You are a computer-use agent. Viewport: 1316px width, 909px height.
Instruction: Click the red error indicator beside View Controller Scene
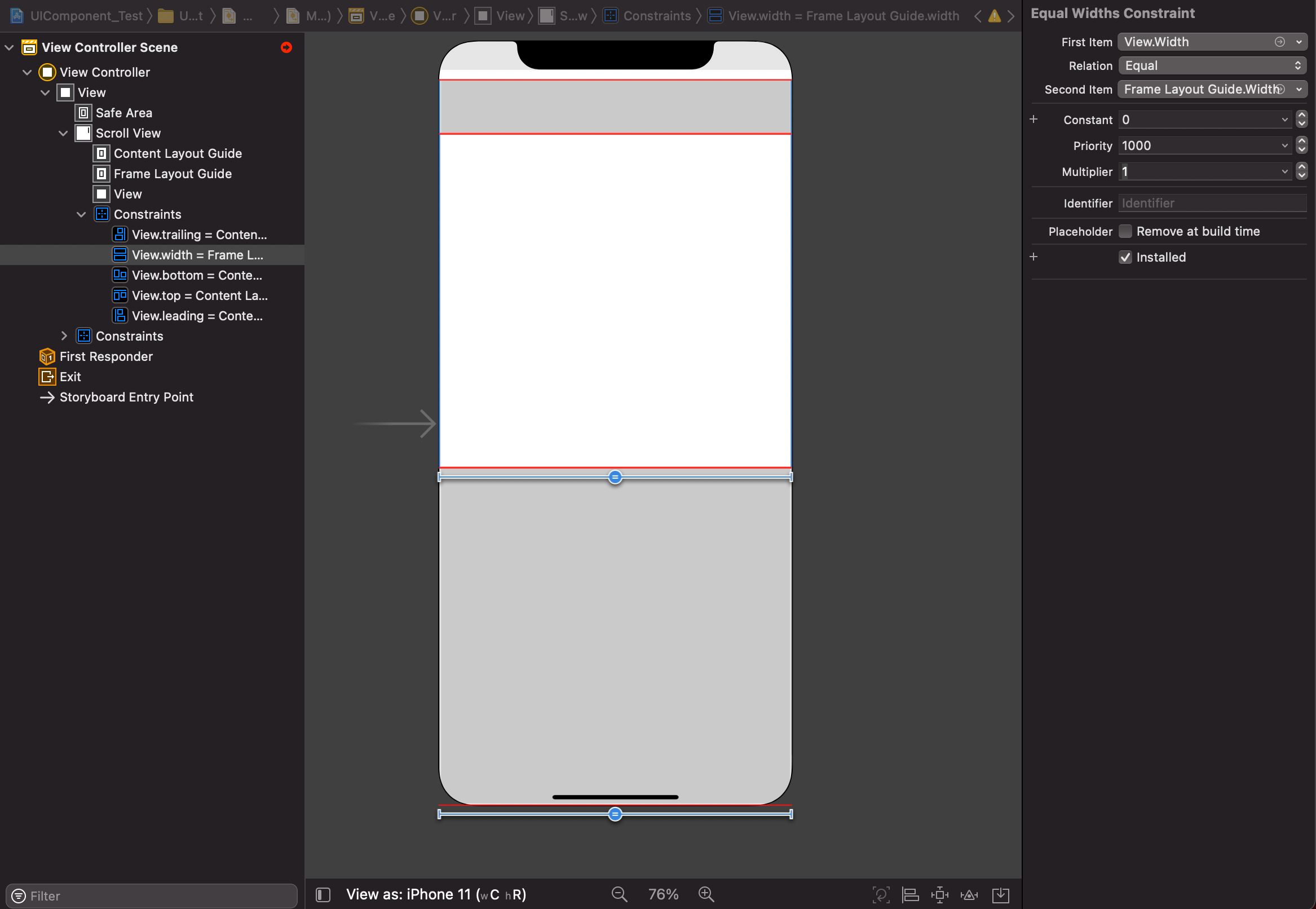[x=286, y=47]
